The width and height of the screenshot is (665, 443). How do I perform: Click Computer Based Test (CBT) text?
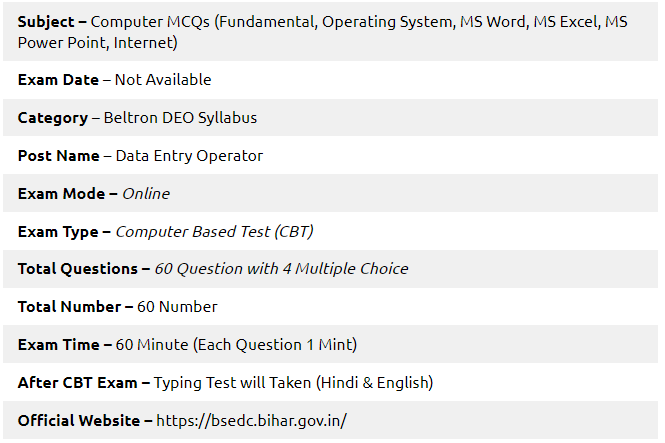tap(215, 232)
